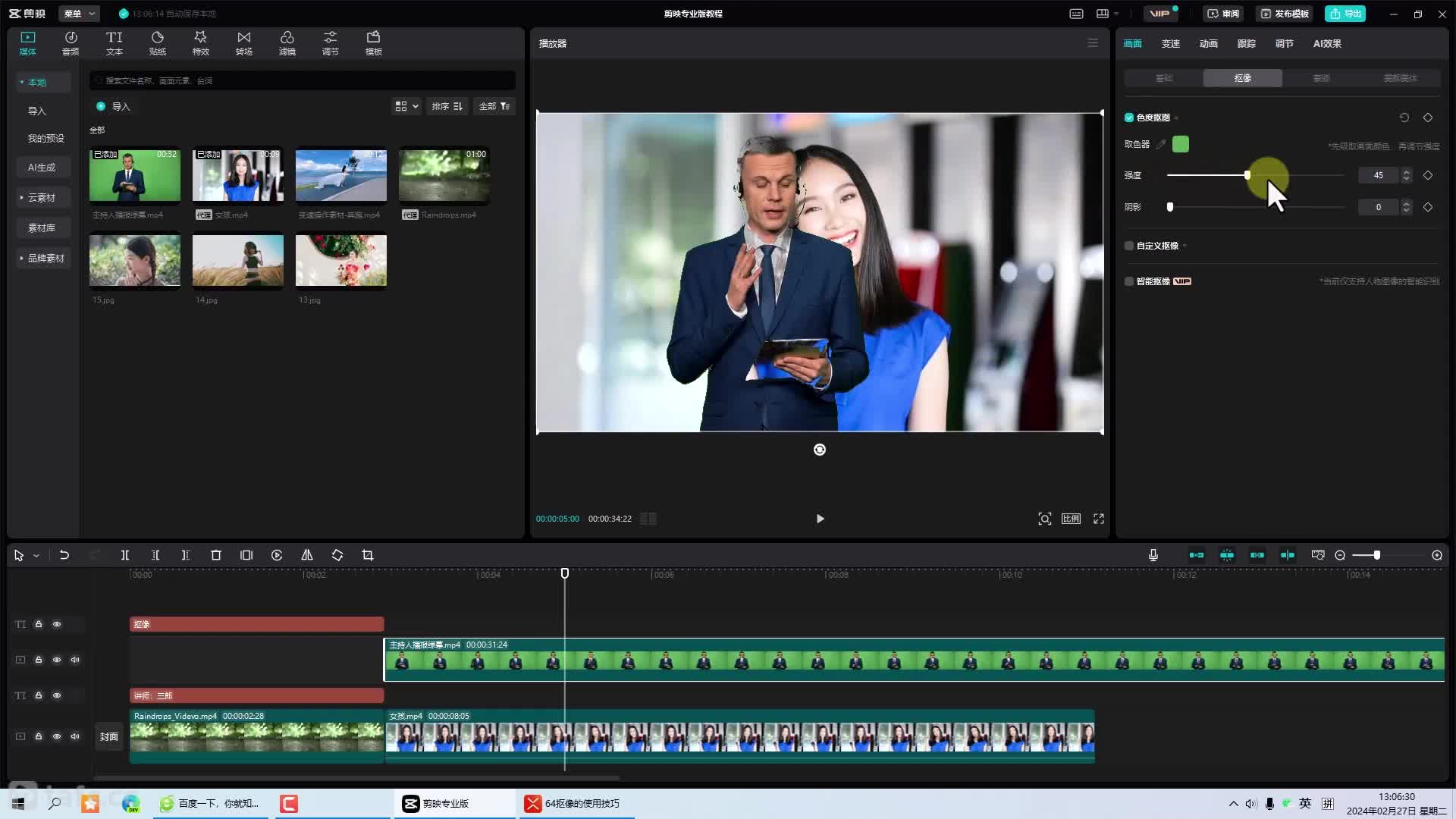Click the fullscreen icon in the player
Screen dimensions: 1456x819
pos(1099,519)
